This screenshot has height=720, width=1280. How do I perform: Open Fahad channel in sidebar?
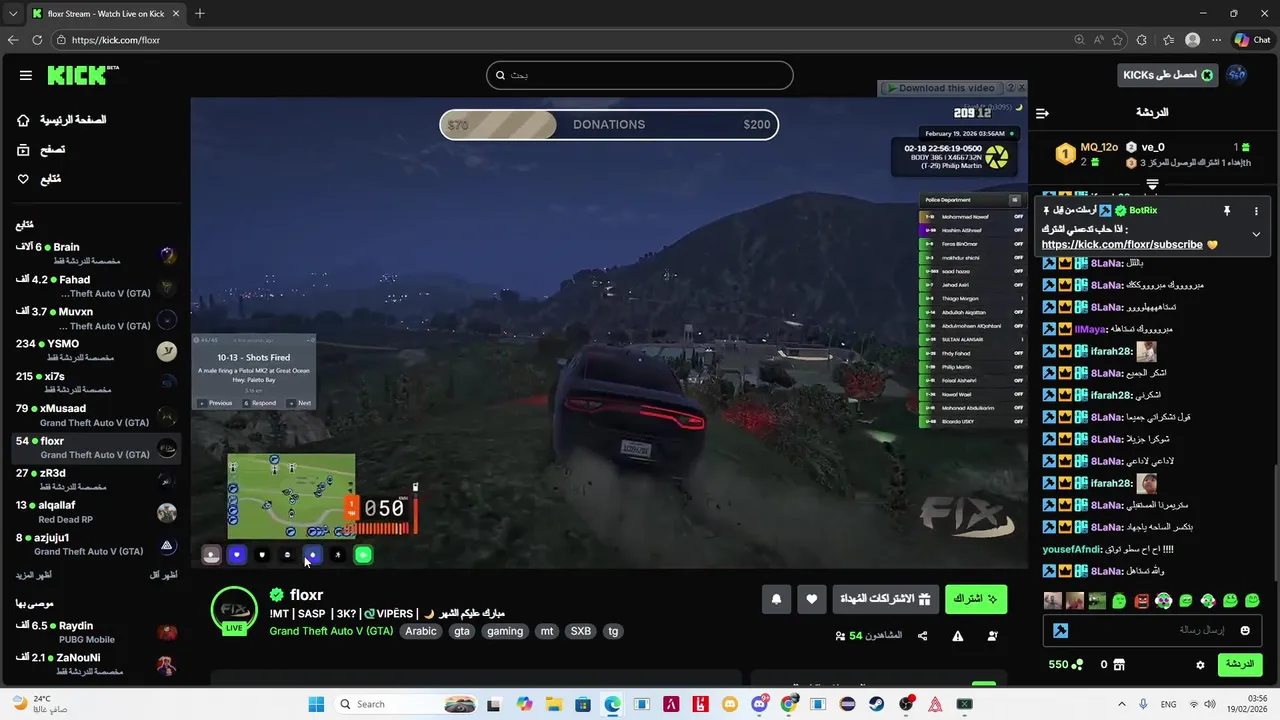[96, 287]
